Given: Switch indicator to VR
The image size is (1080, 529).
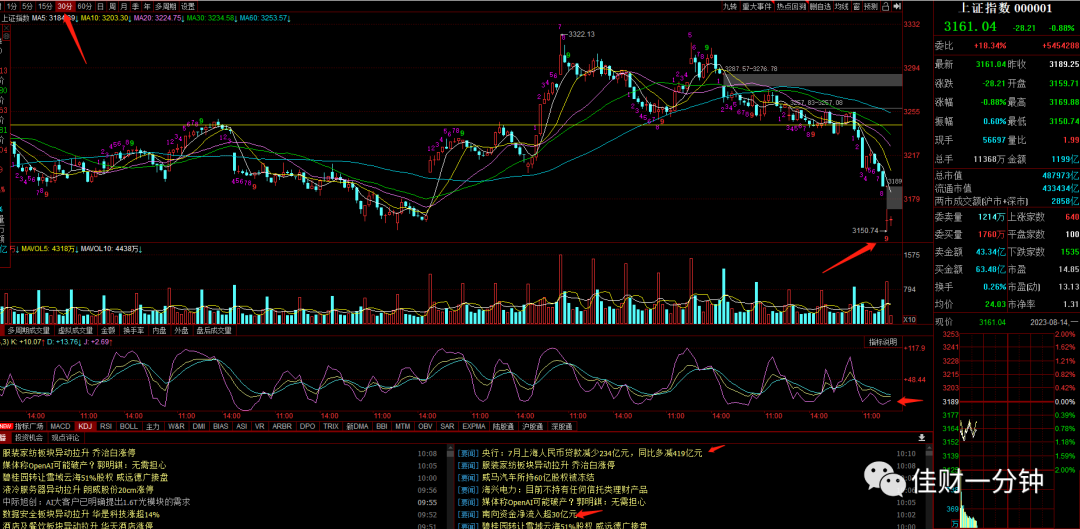Looking at the screenshot, I should 260,426.
